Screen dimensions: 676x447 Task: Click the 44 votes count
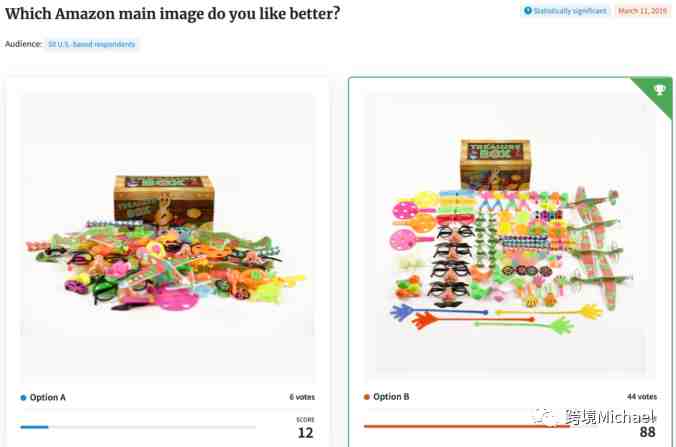click(642, 397)
